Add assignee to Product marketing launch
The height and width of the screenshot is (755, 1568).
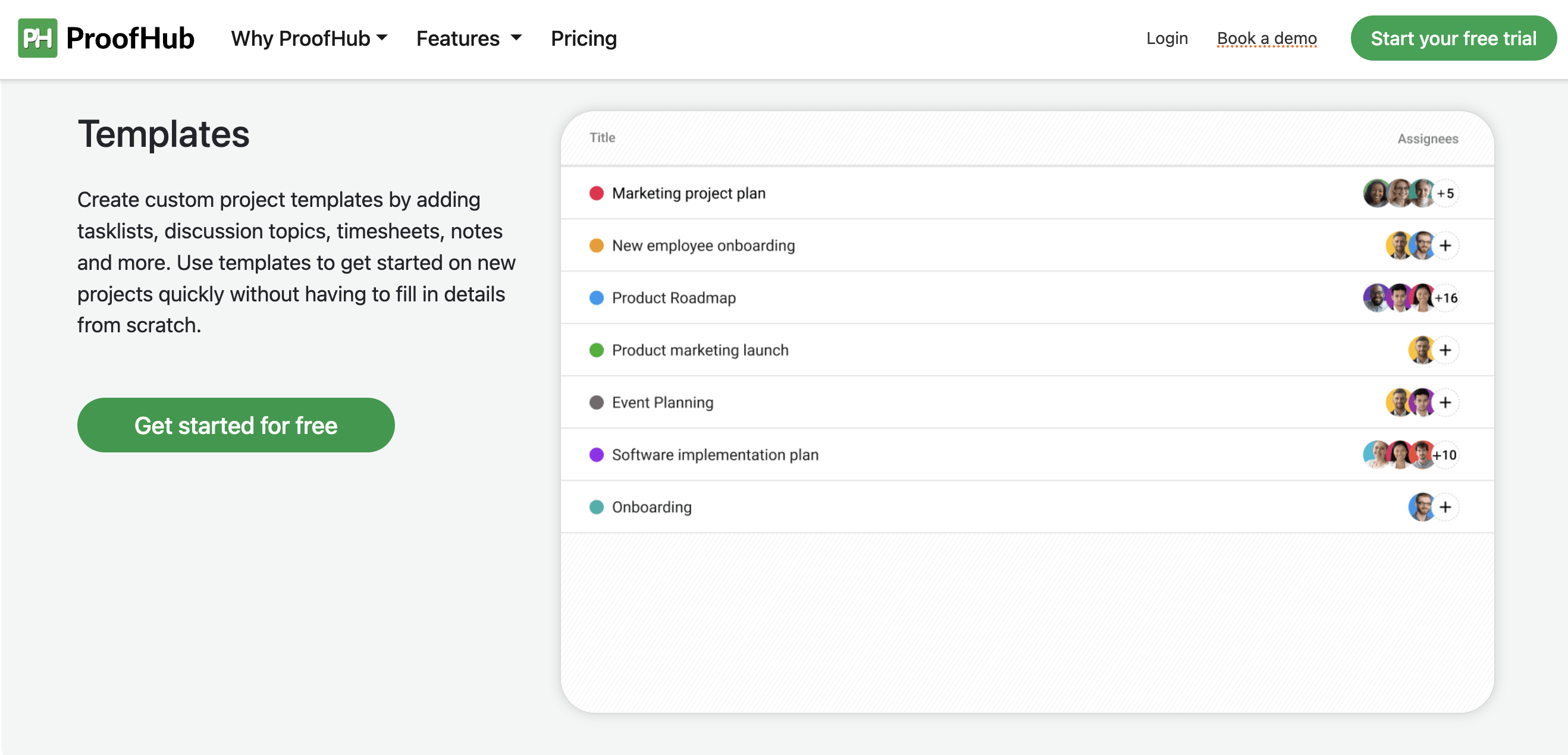(x=1445, y=350)
